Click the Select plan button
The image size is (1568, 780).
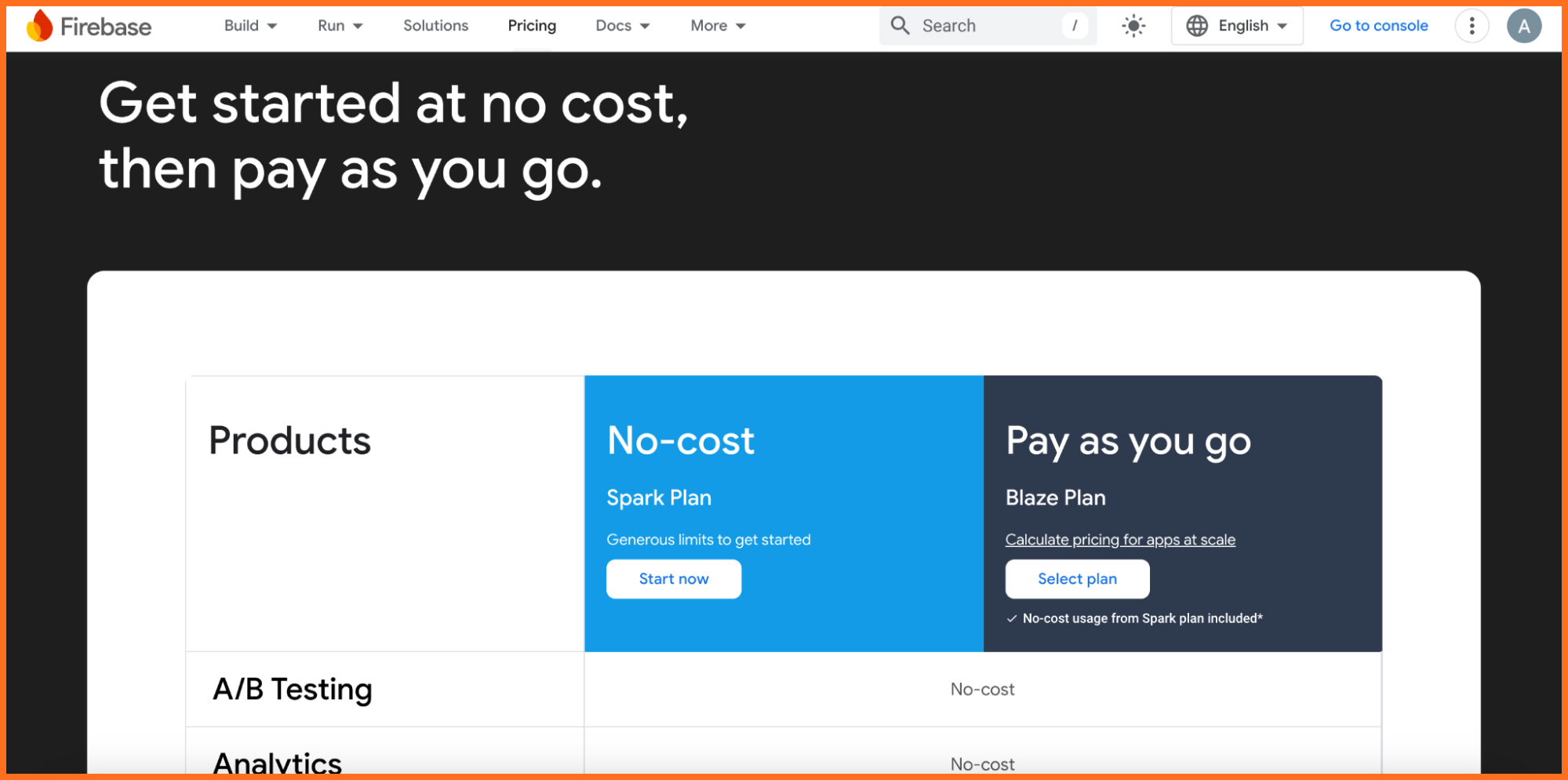click(x=1077, y=579)
